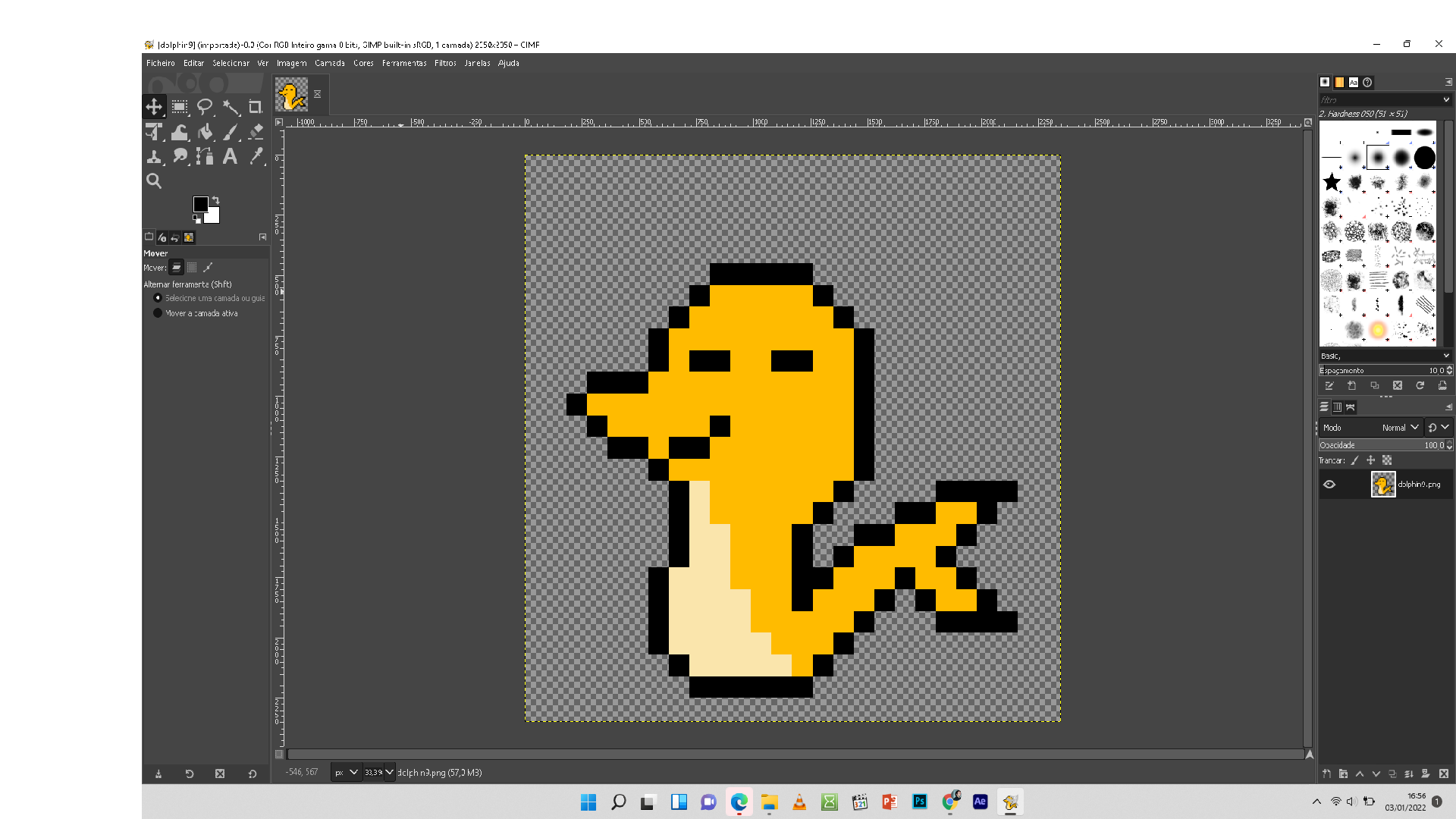This screenshot has height=819, width=1456.
Task: Select the Bucket Fill tool
Action: pyautogui.click(x=205, y=132)
